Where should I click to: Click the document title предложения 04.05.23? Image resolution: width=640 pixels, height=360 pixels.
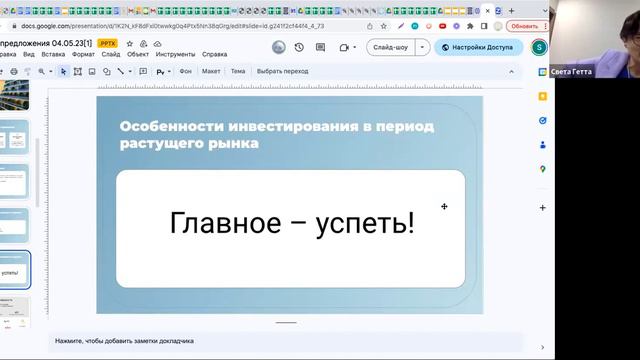pos(46,43)
